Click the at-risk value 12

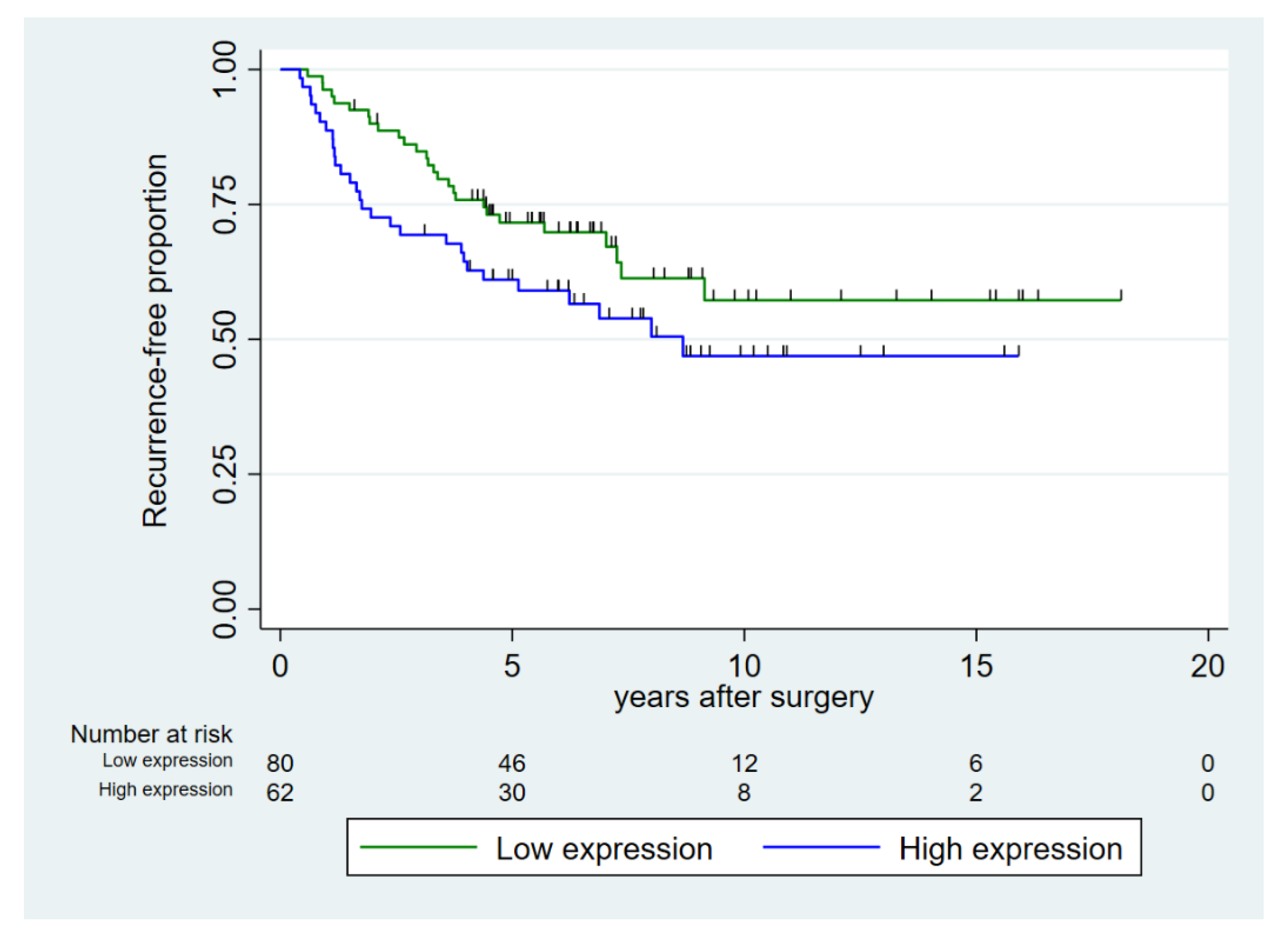point(744,763)
